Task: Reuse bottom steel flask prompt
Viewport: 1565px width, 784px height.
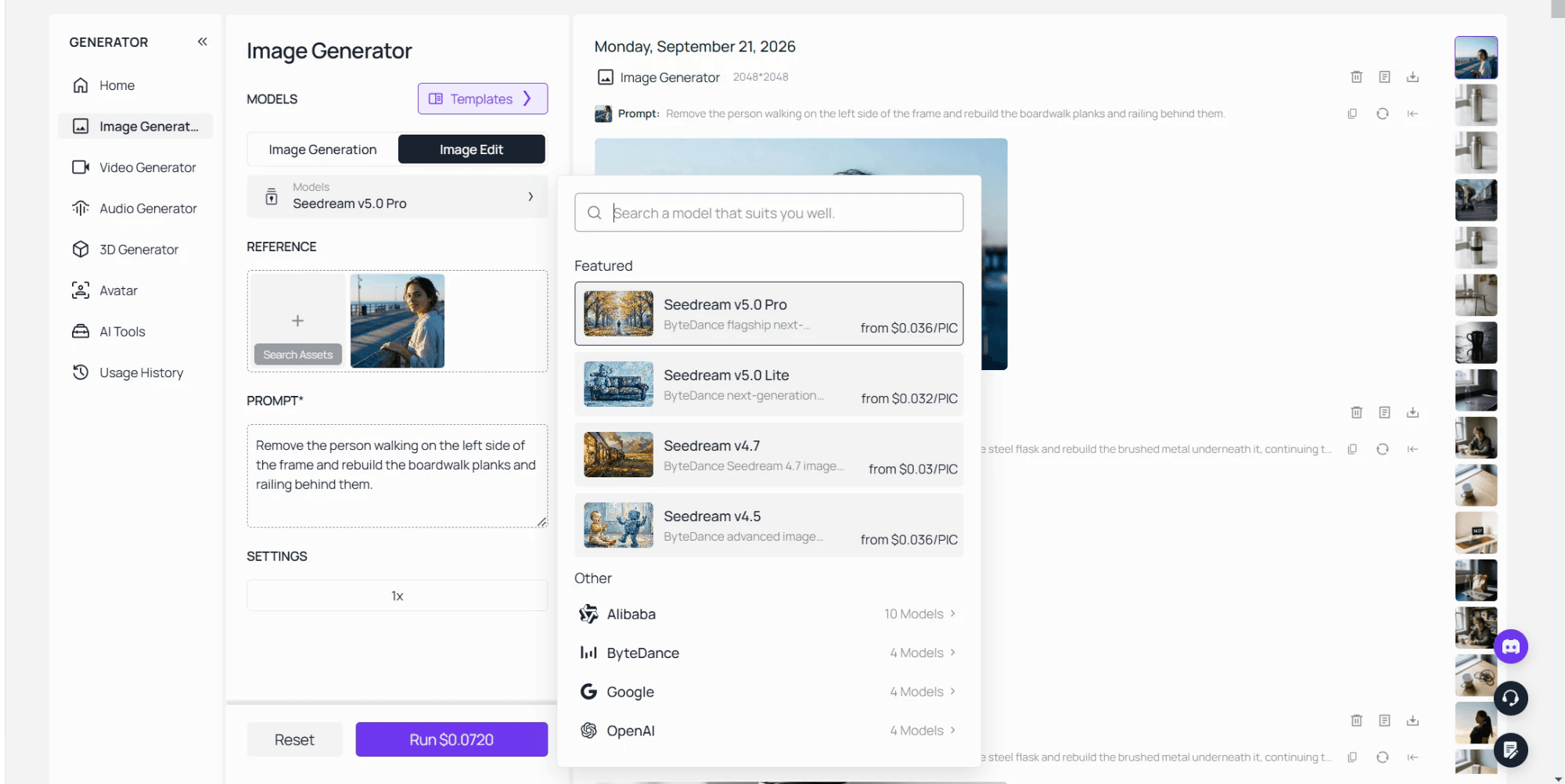Action: tap(1412, 757)
